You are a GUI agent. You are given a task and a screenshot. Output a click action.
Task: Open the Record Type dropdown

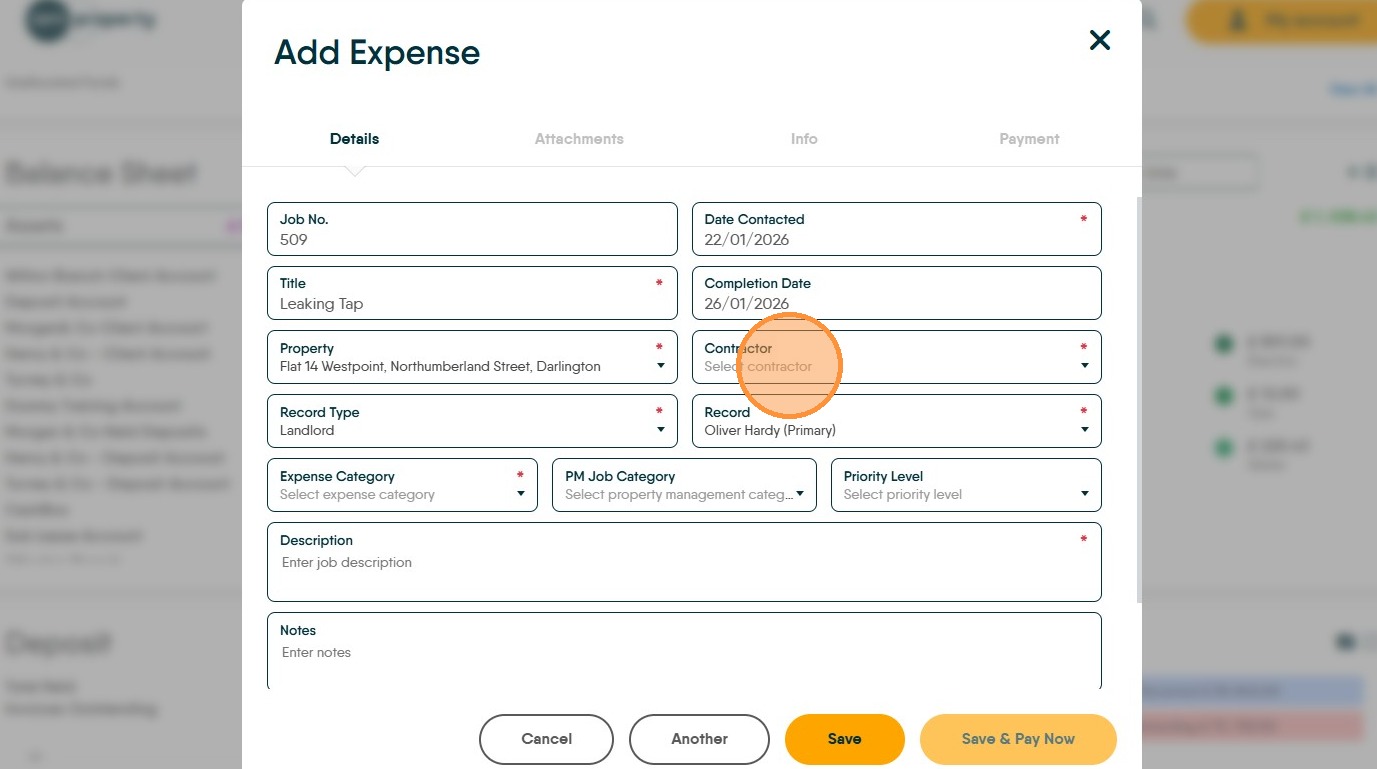[470, 430]
